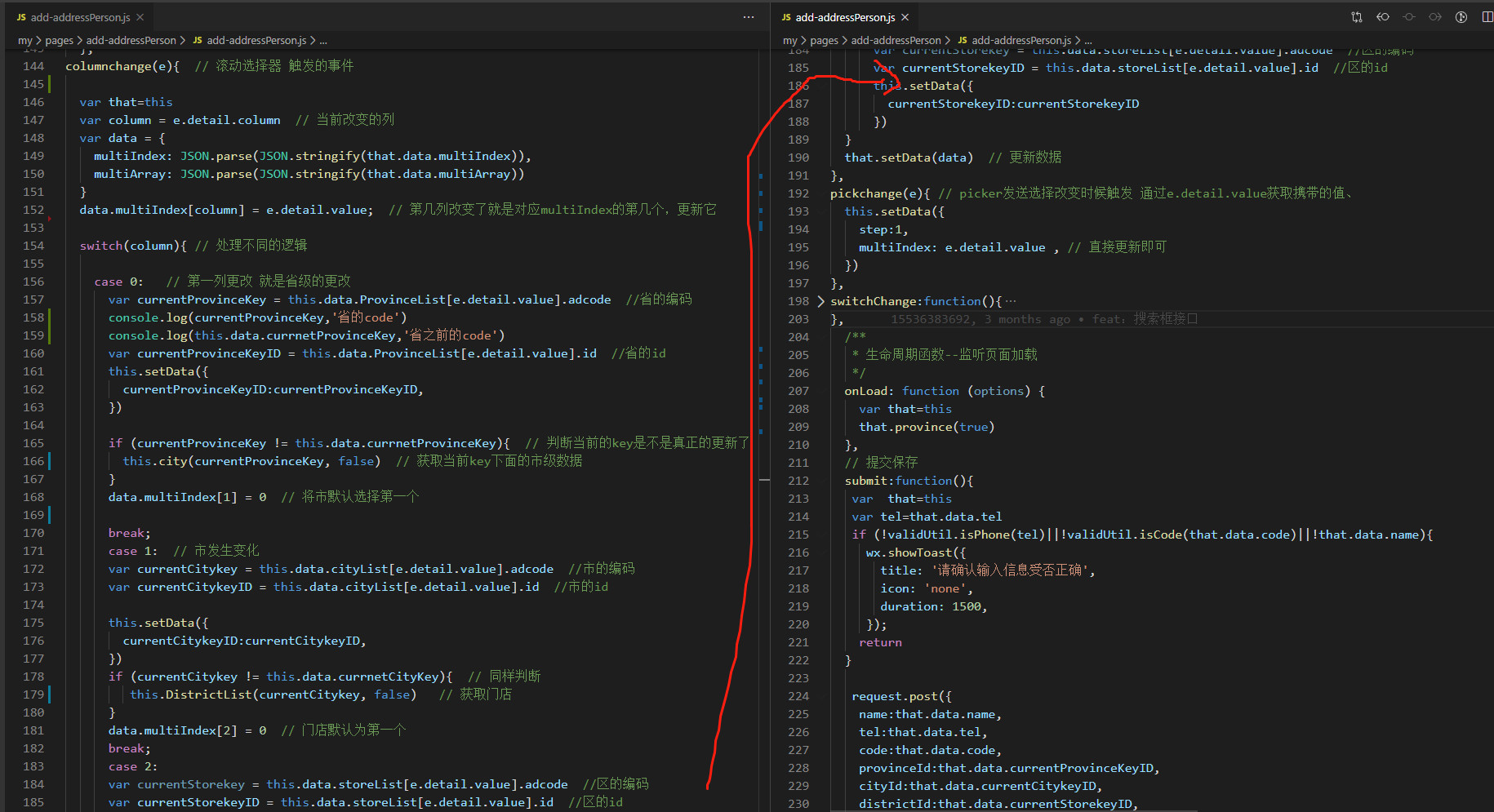The image size is (1494, 812).
Task: Click 'this.city(currentProvinceKey, false)' on line 166
Action: [x=252, y=461]
